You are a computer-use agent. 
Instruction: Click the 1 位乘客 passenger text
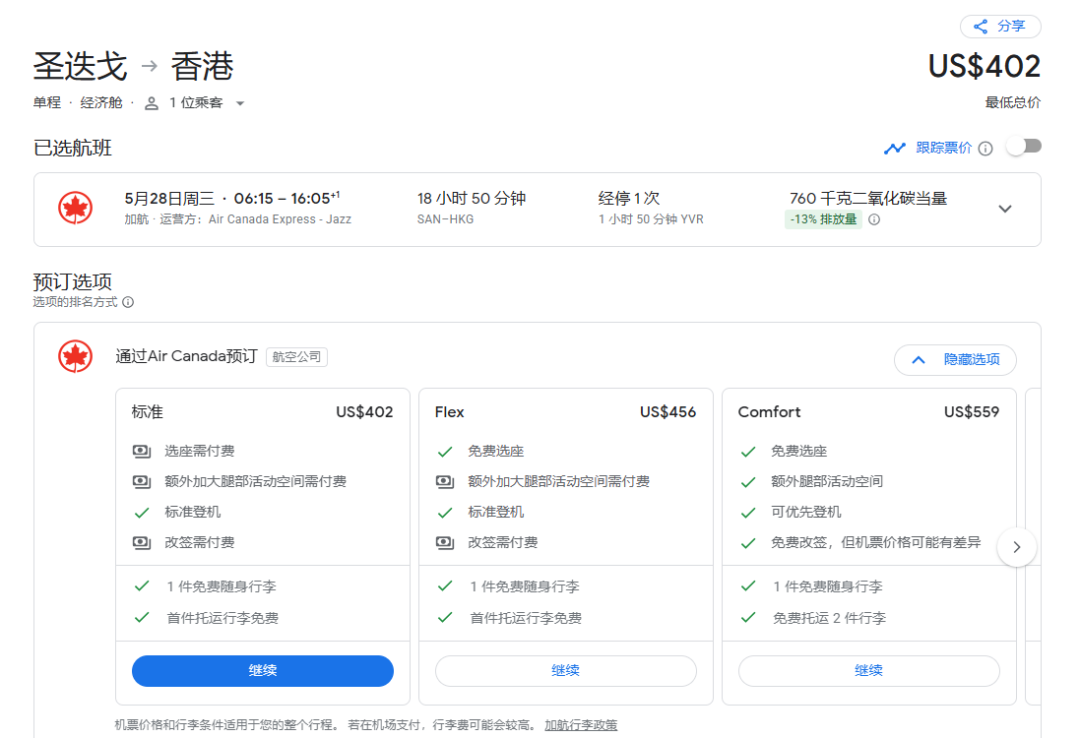(196, 103)
